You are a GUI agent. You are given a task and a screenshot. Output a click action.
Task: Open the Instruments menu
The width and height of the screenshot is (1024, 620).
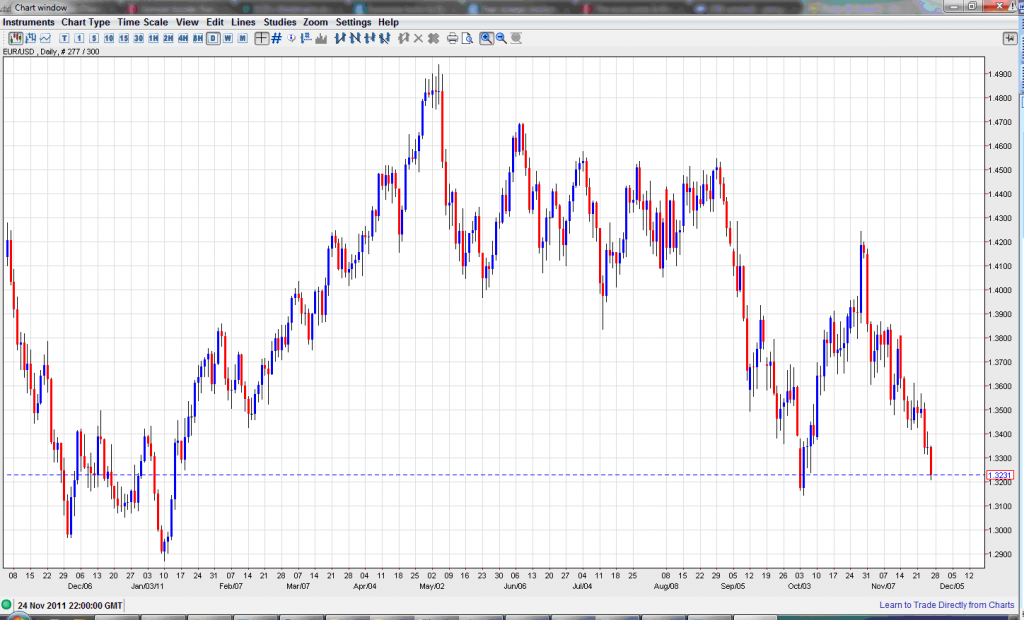pyautogui.click(x=29, y=22)
